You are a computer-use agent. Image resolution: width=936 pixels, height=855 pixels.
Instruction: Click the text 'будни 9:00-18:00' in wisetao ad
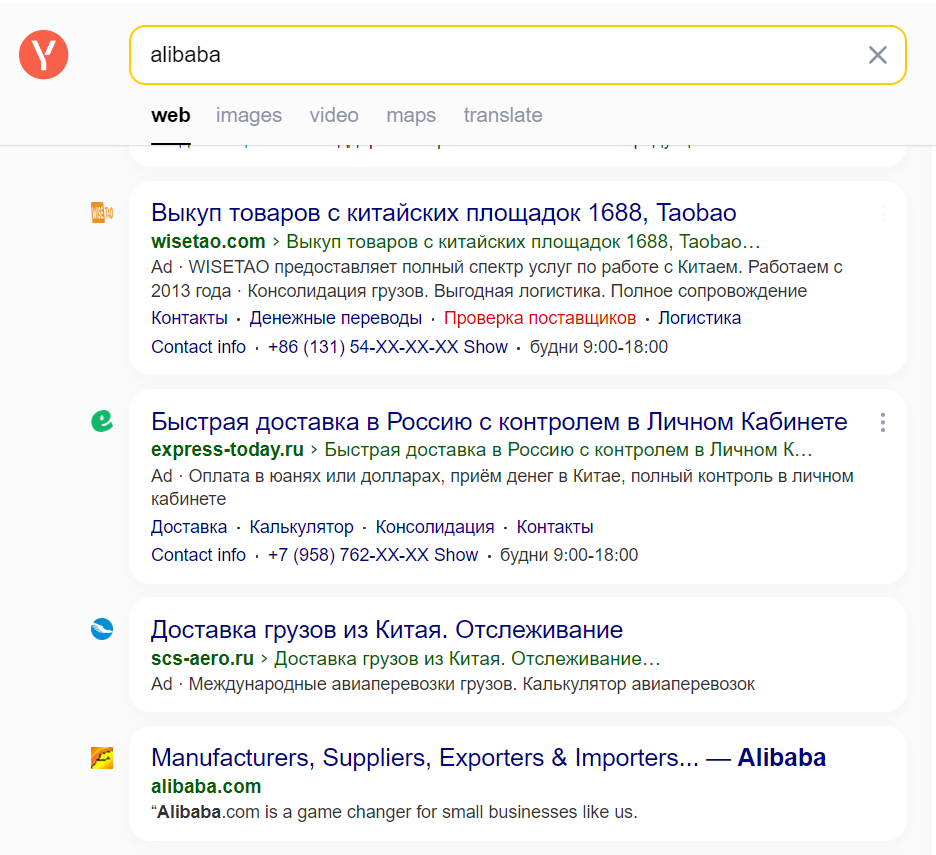point(599,346)
